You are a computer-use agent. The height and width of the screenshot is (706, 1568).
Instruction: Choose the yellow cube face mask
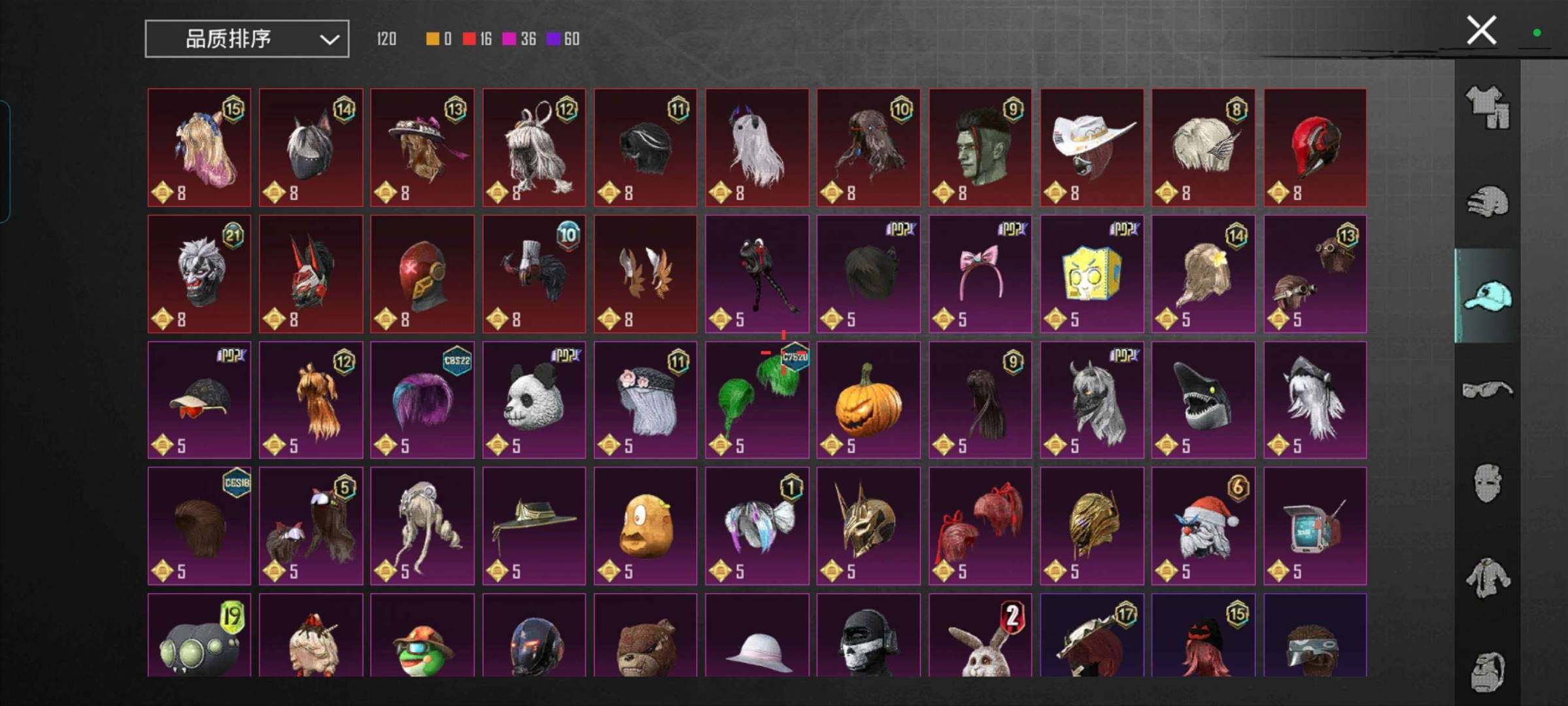pos(1091,274)
